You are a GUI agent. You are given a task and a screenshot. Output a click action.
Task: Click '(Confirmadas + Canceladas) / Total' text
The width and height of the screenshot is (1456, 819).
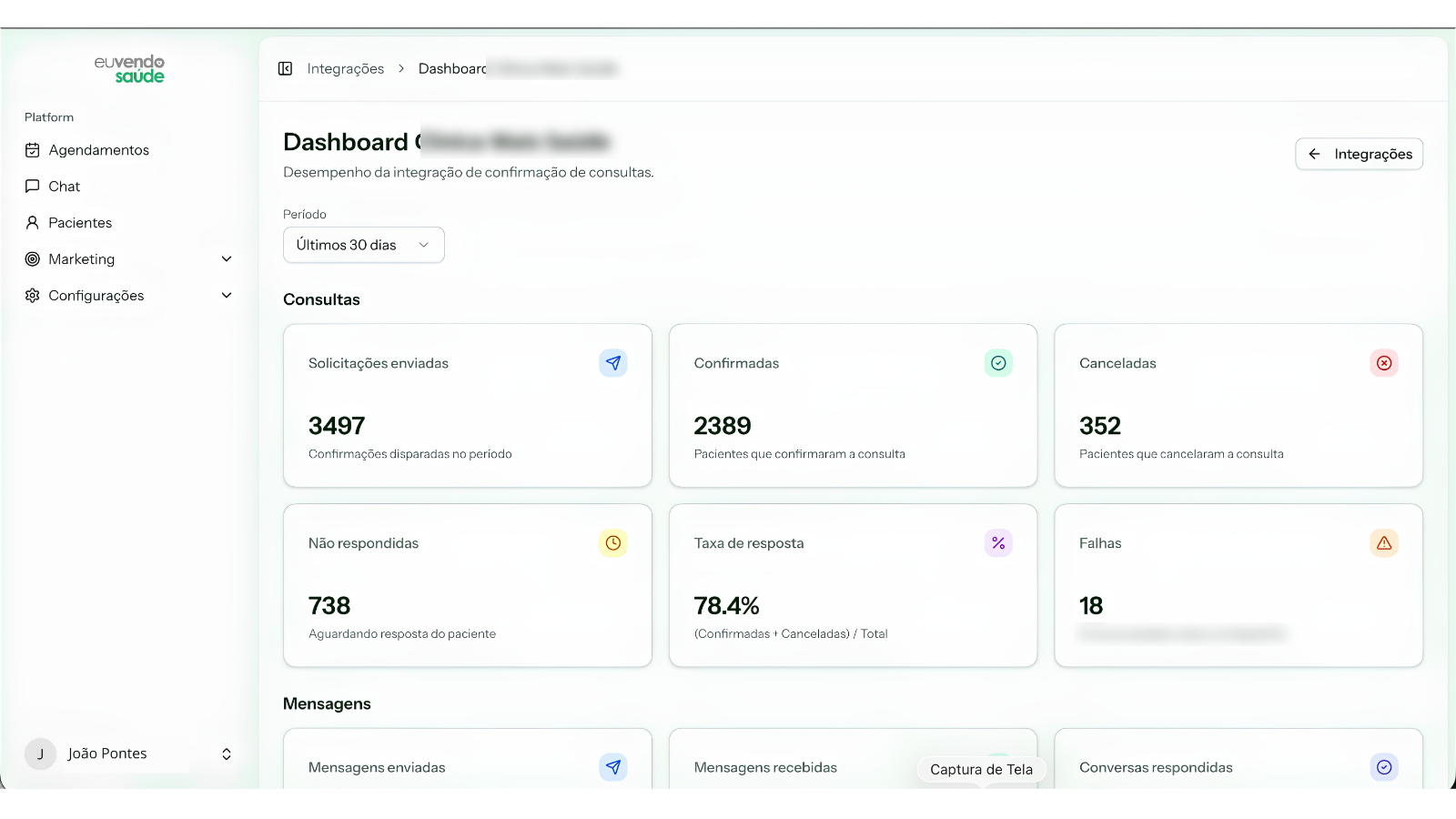coord(791,634)
